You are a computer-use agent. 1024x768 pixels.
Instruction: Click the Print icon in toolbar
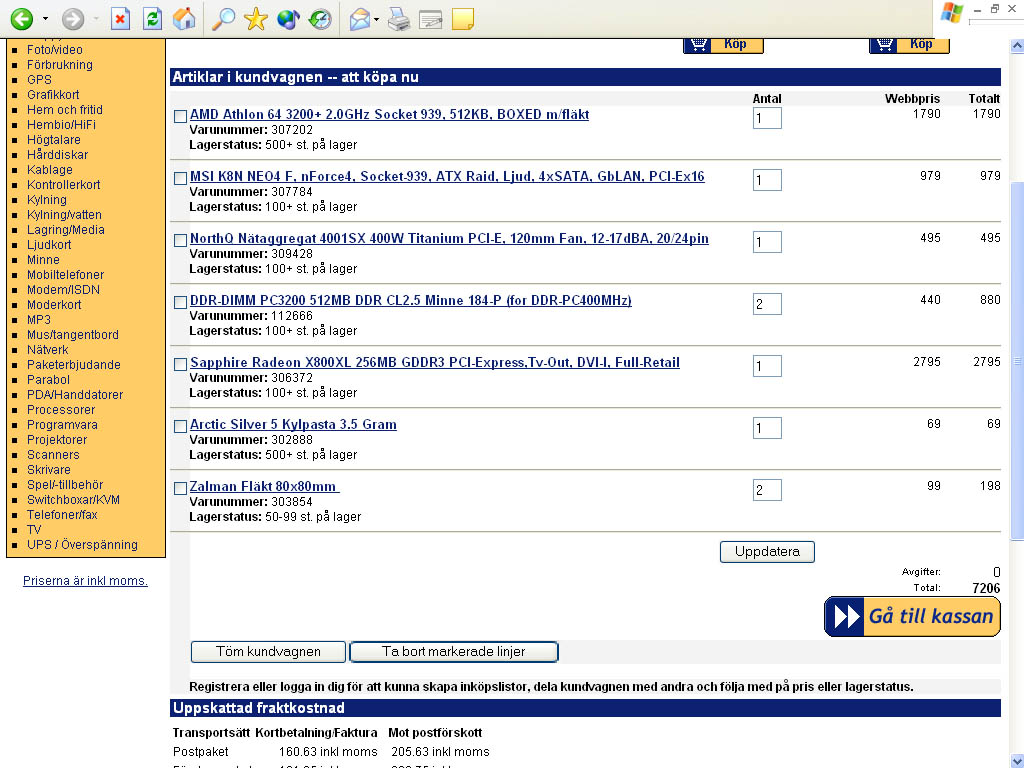pos(399,19)
